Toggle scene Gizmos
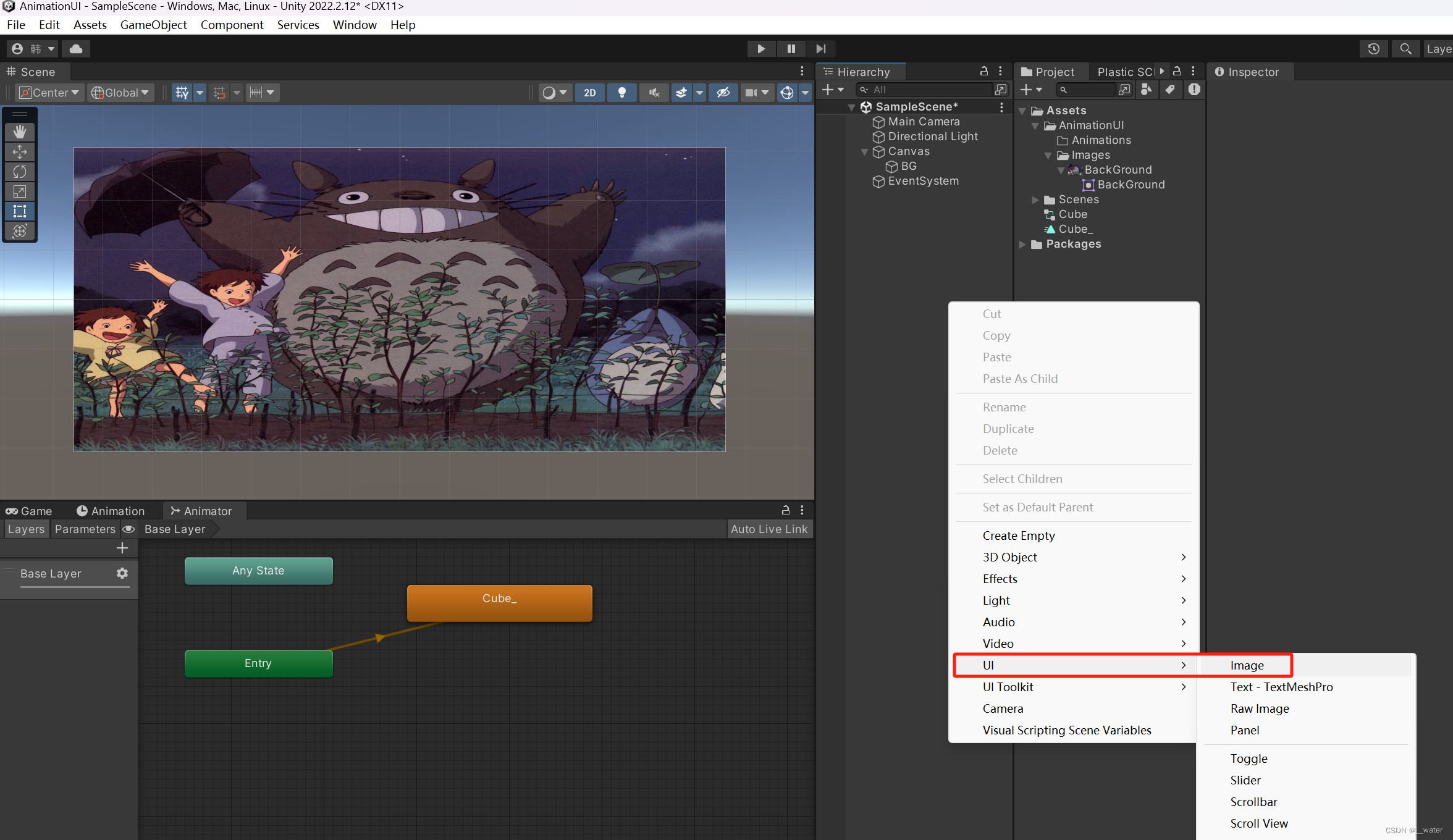The width and height of the screenshot is (1453, 840). [x=787, y=93]
